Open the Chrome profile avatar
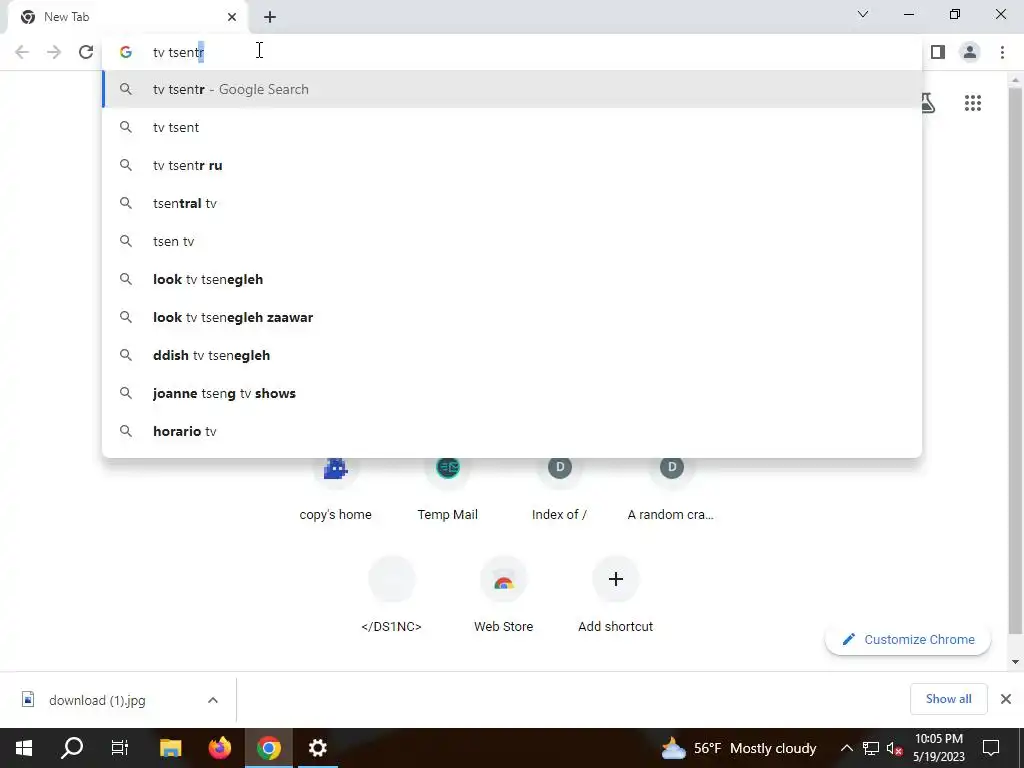 [970, 52]
